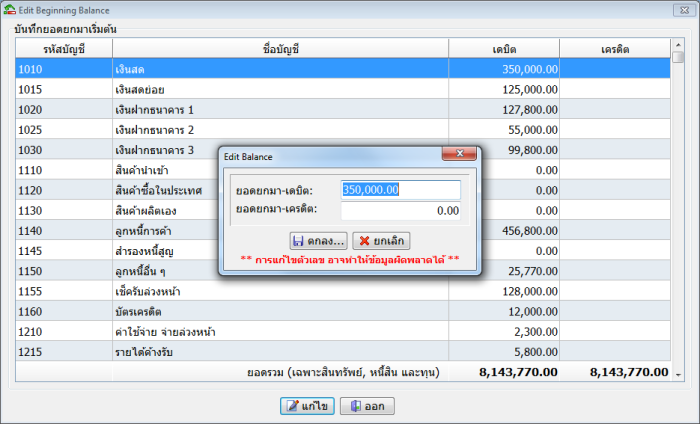Viewport: 700px width, 424px height.
Task: Click the ยอดยกมา-เดบิต input field
Action: (x=400, y=190)
